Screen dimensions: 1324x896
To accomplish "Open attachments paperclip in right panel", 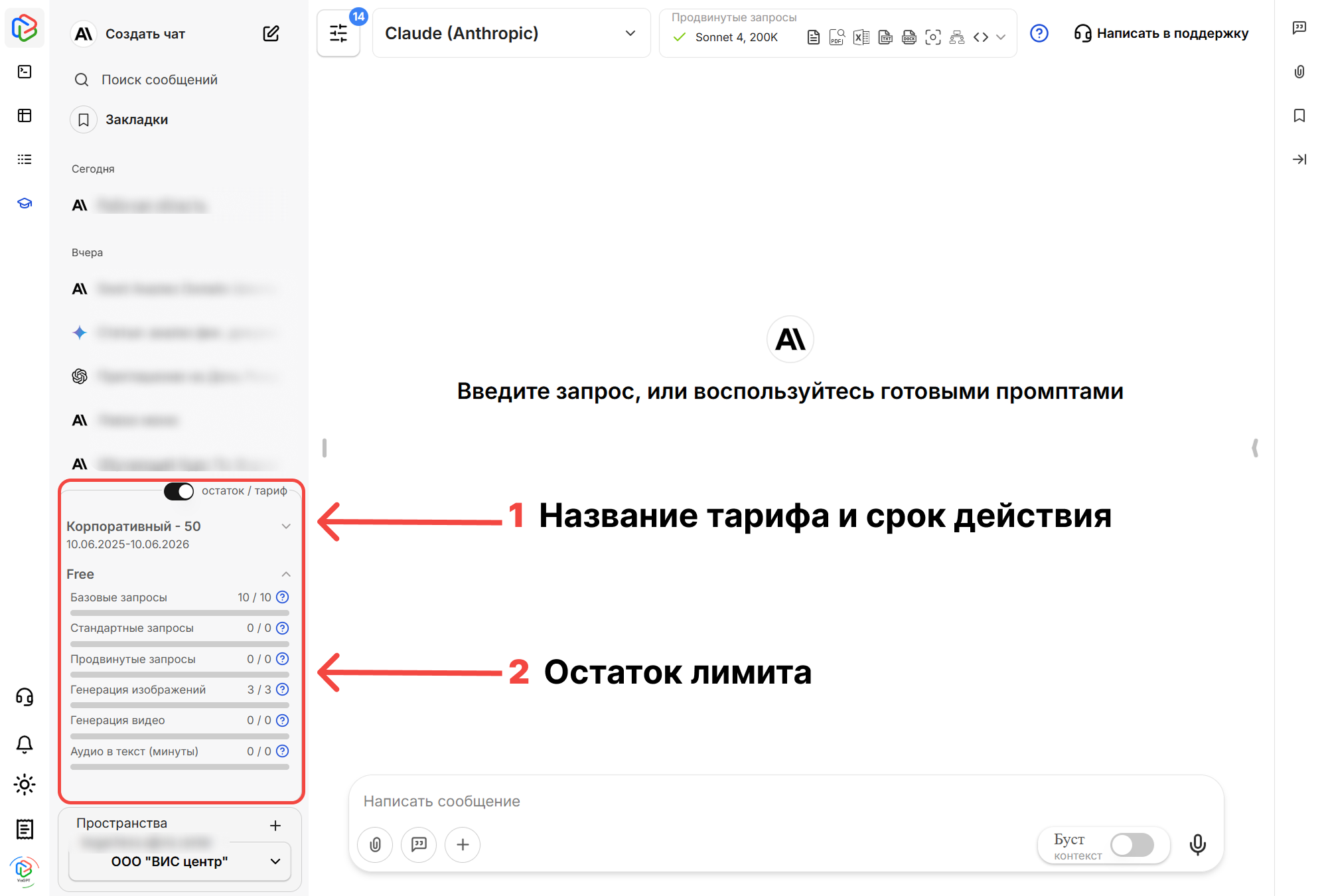I will click(x=1299, y=72).
